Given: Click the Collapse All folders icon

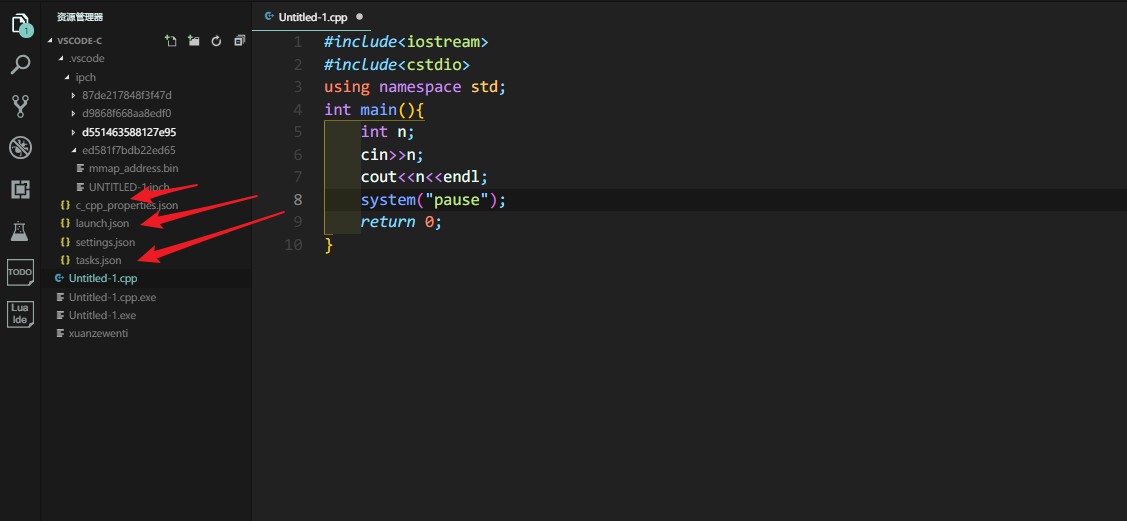Looking at the screenshot, I should coord(239,41).
